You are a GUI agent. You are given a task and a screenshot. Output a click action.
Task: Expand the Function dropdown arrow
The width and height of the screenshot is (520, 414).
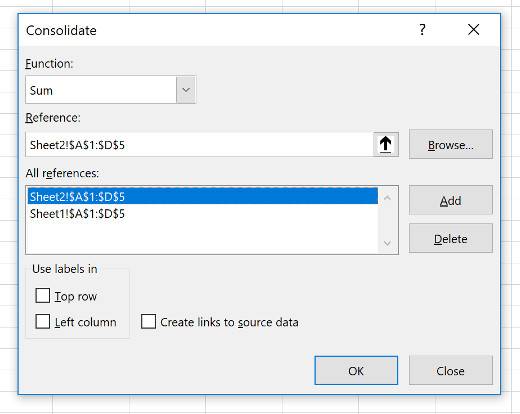click(x=186, y=90)
